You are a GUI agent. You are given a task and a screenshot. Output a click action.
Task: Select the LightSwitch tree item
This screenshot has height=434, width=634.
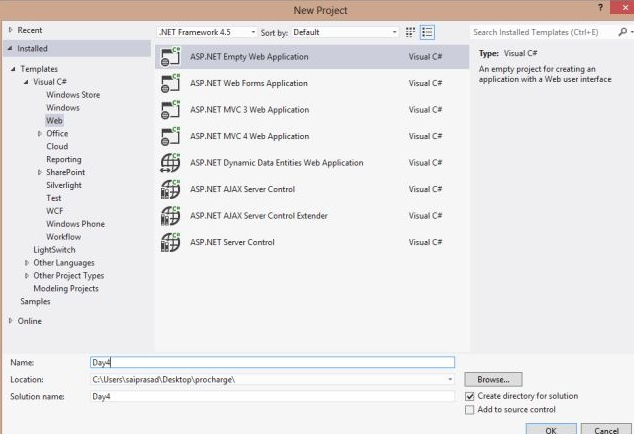[54, 250]
